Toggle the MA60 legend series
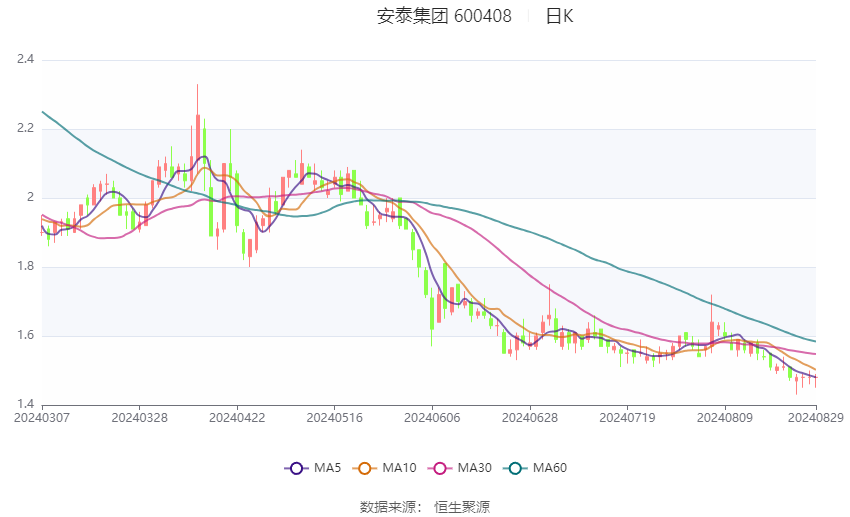850x517 pixels. pyautogui.click(x=535, y=468)
